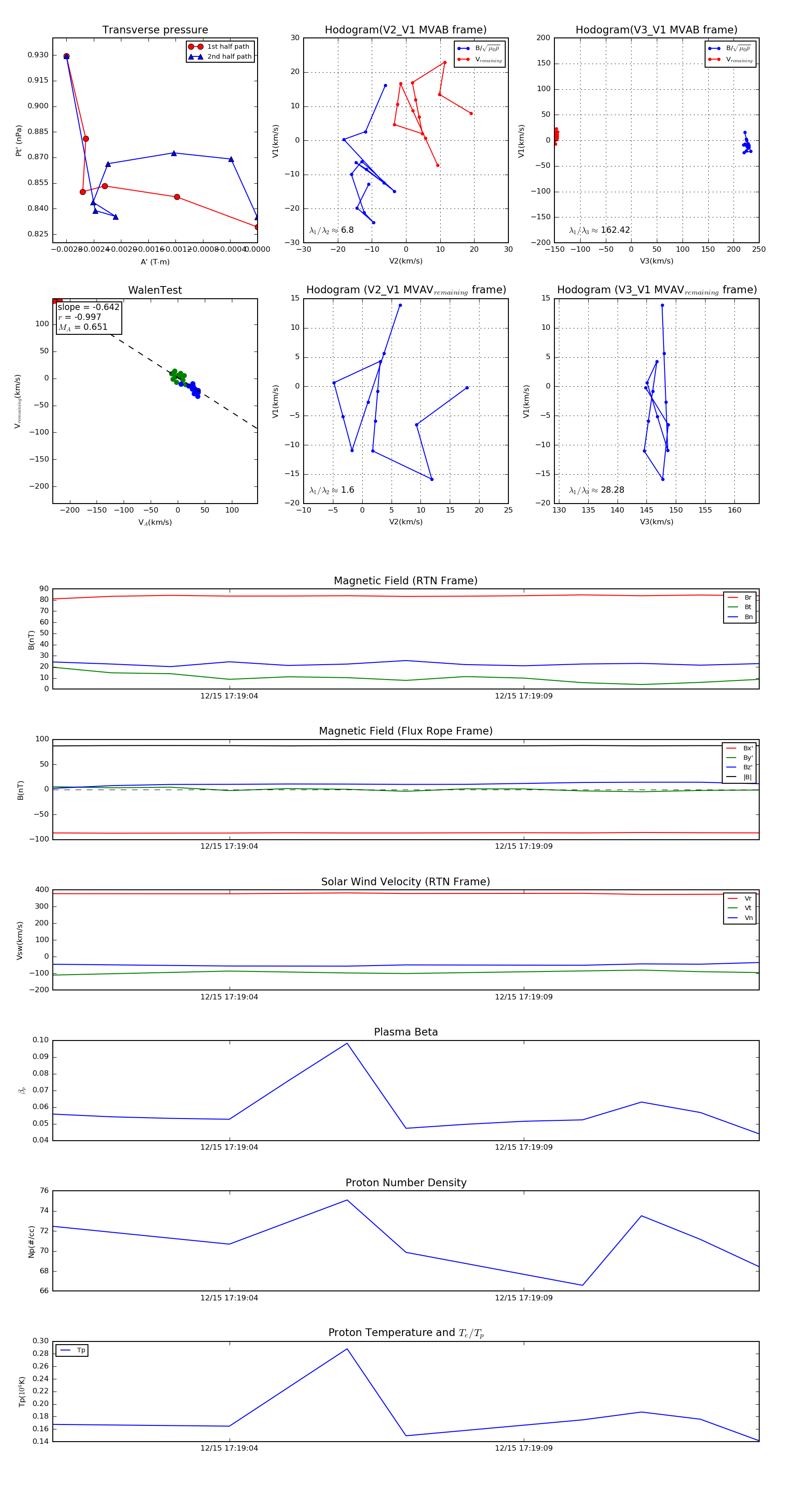This screenshot has width=812, height=1489.
Task: Select the 'Tp' legend entry
Action: coord(72,1351)
